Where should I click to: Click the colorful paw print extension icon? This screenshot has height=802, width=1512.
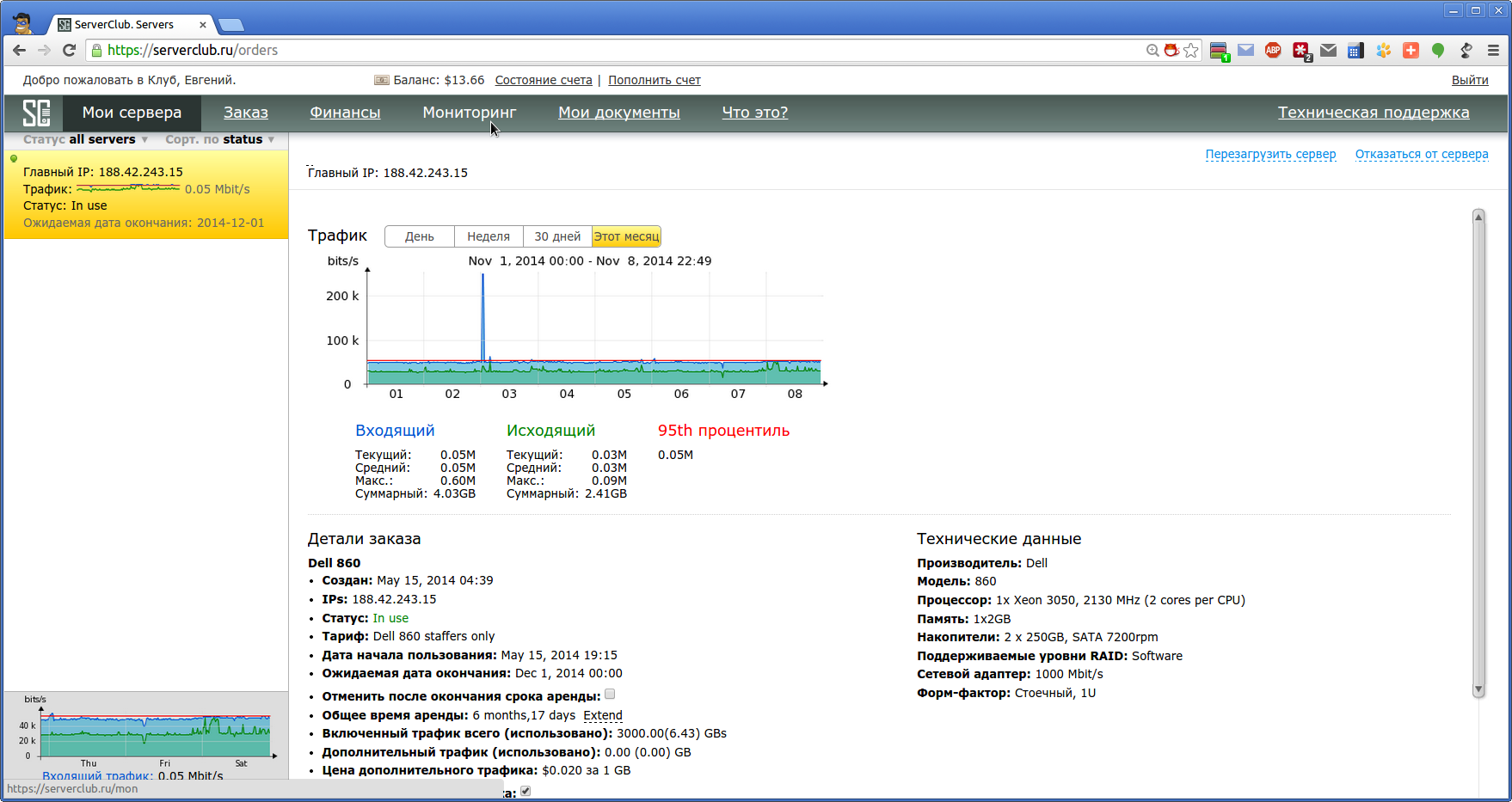click(1383, 50)
